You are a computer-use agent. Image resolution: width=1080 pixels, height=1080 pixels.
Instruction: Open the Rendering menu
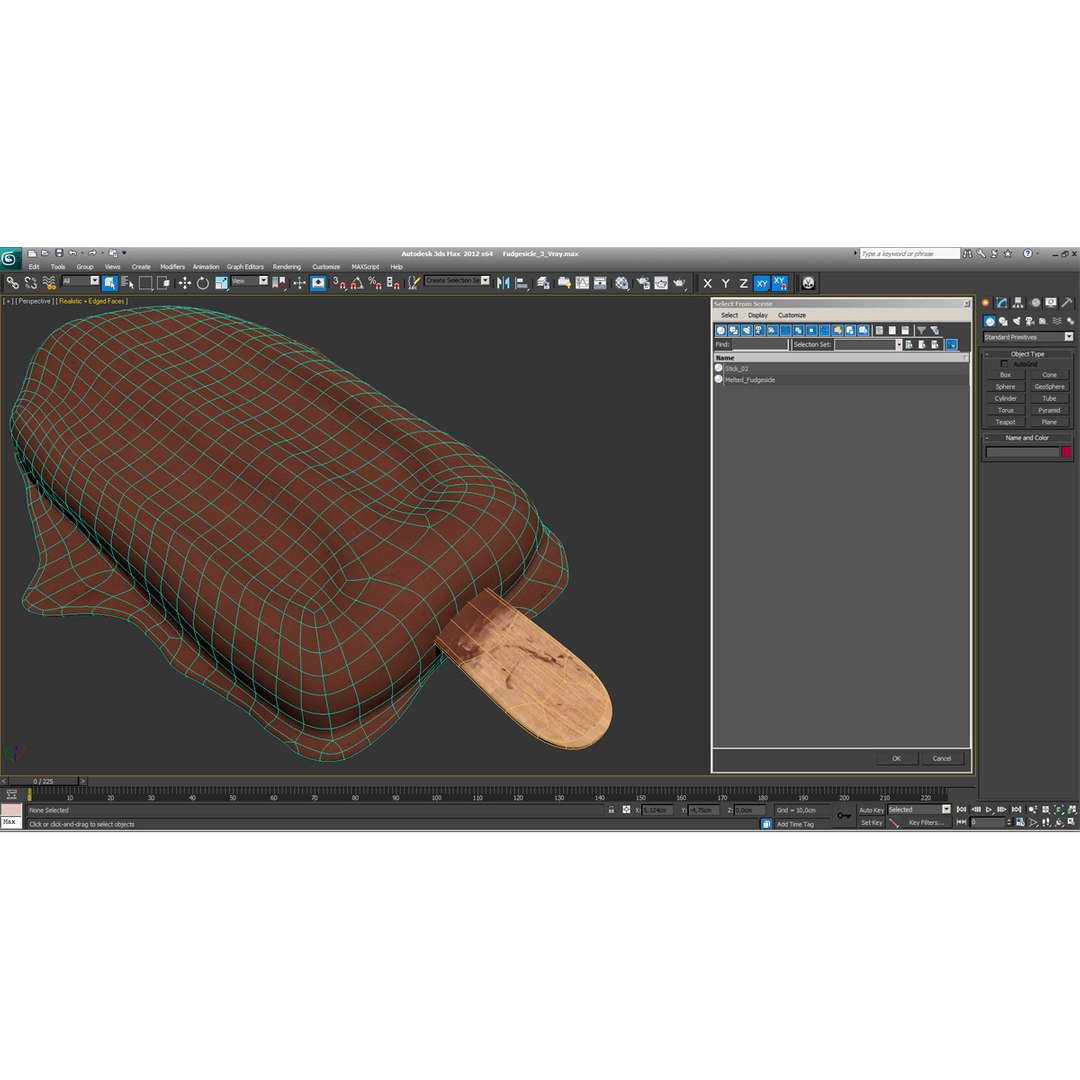287,267
